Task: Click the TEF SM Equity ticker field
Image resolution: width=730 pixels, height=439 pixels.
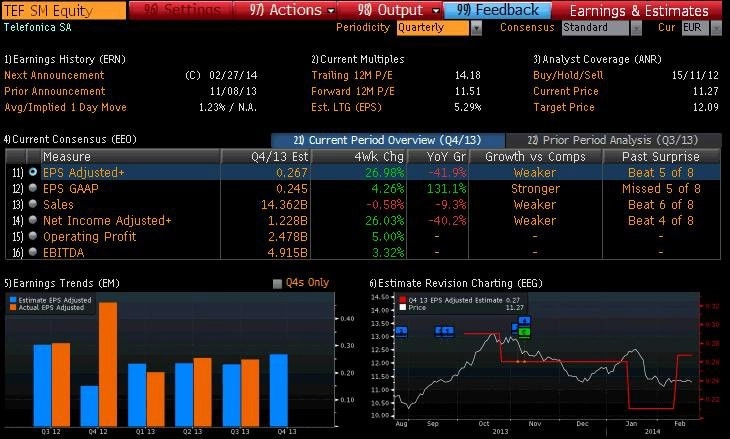Action: click(64, 11)
